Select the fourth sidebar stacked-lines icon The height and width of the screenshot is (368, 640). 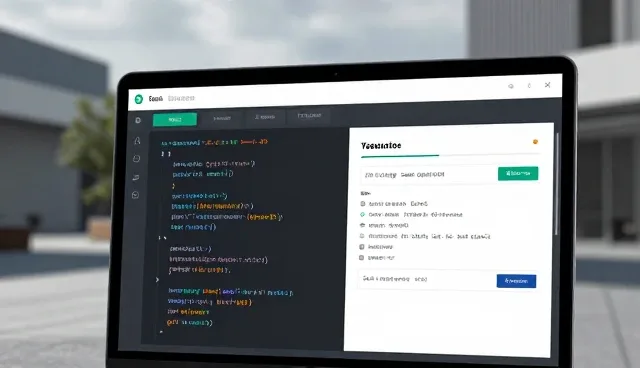[x=136, y=177]
